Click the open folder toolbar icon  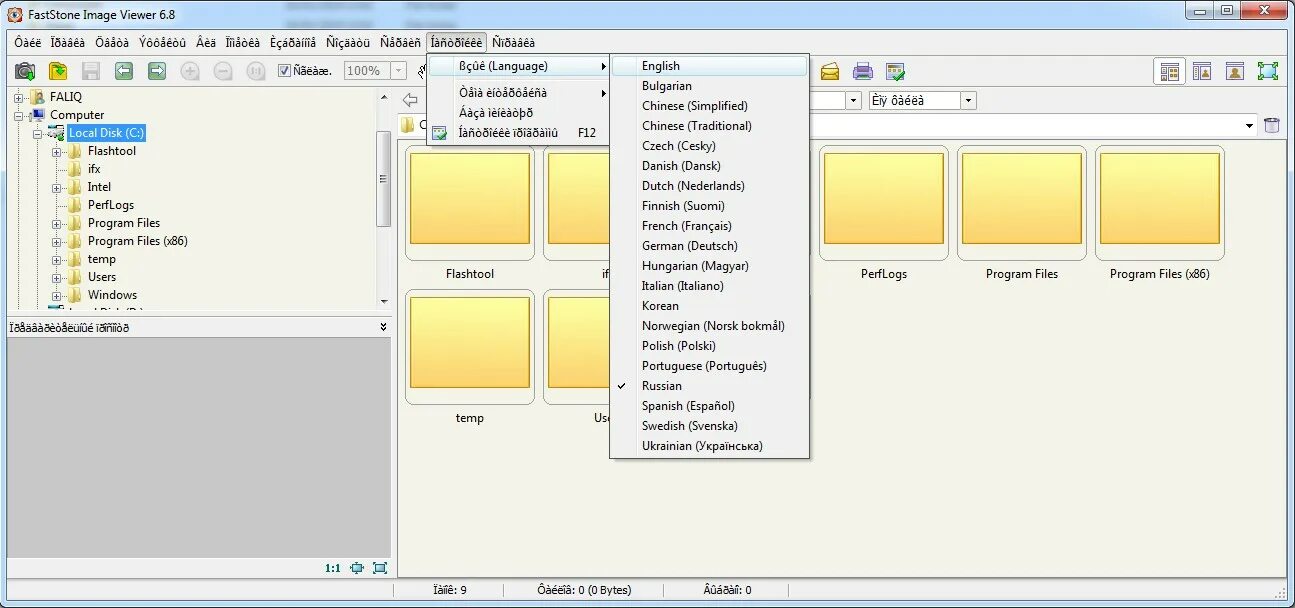coord(58,71)
